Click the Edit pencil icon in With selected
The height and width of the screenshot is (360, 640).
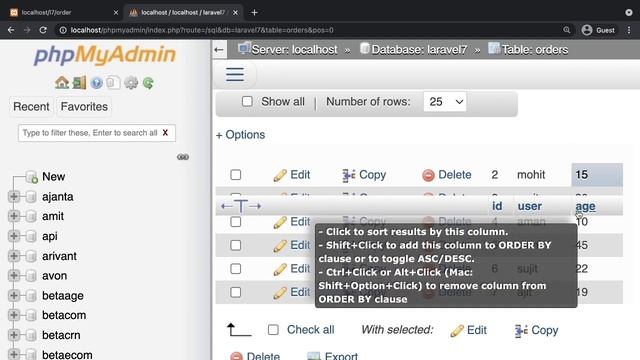(x=457, y=330)
